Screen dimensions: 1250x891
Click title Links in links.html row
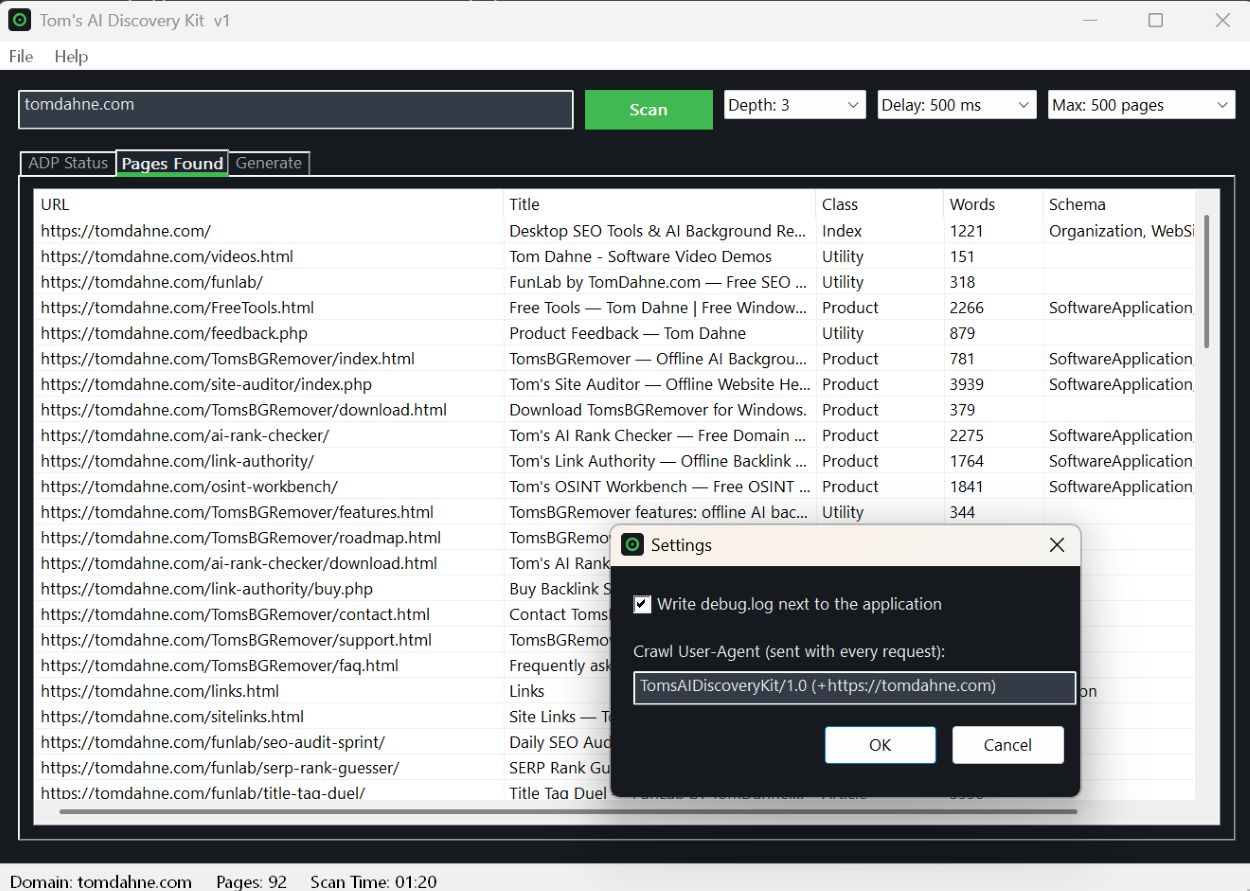[527, 691]
